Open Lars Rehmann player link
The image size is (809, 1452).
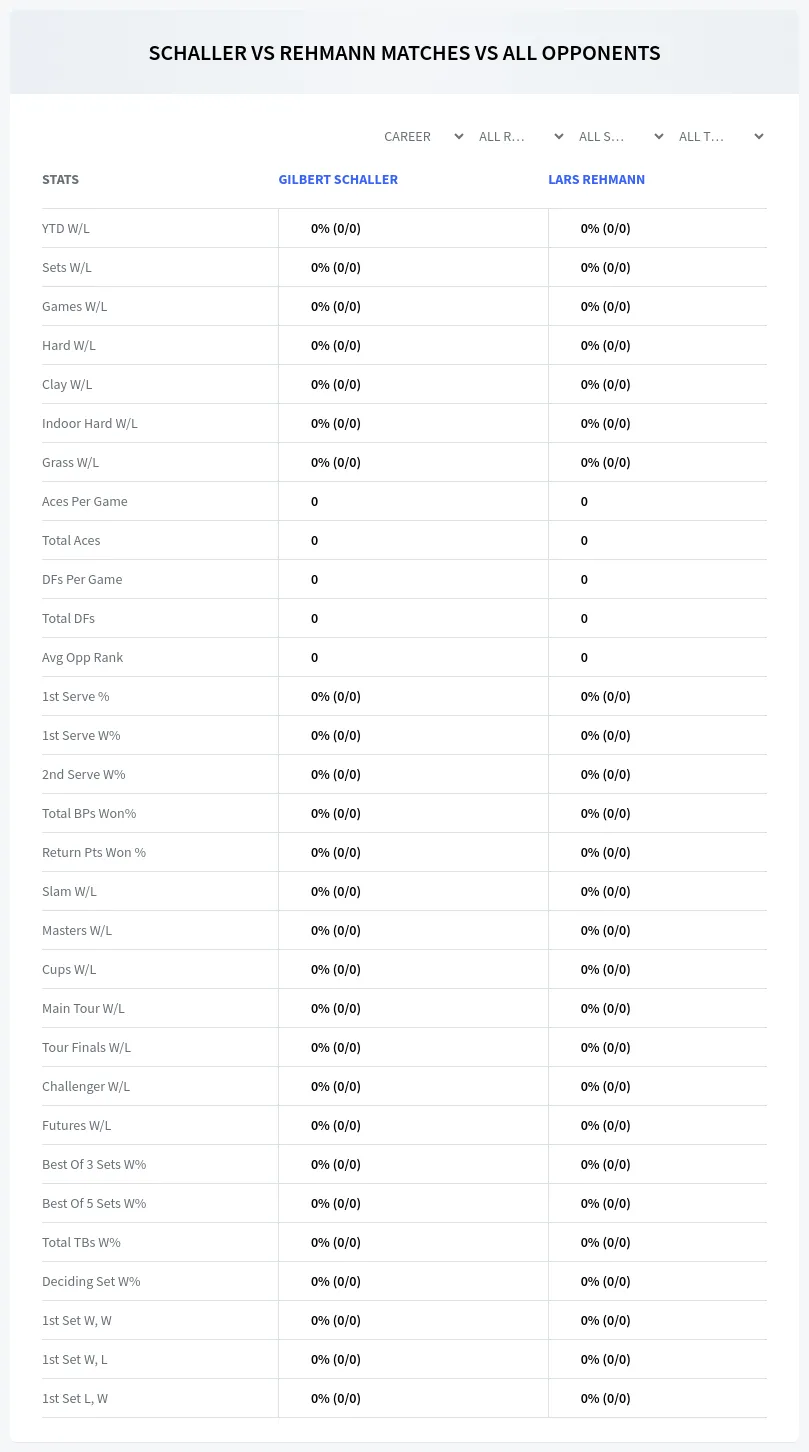(596, 180)
